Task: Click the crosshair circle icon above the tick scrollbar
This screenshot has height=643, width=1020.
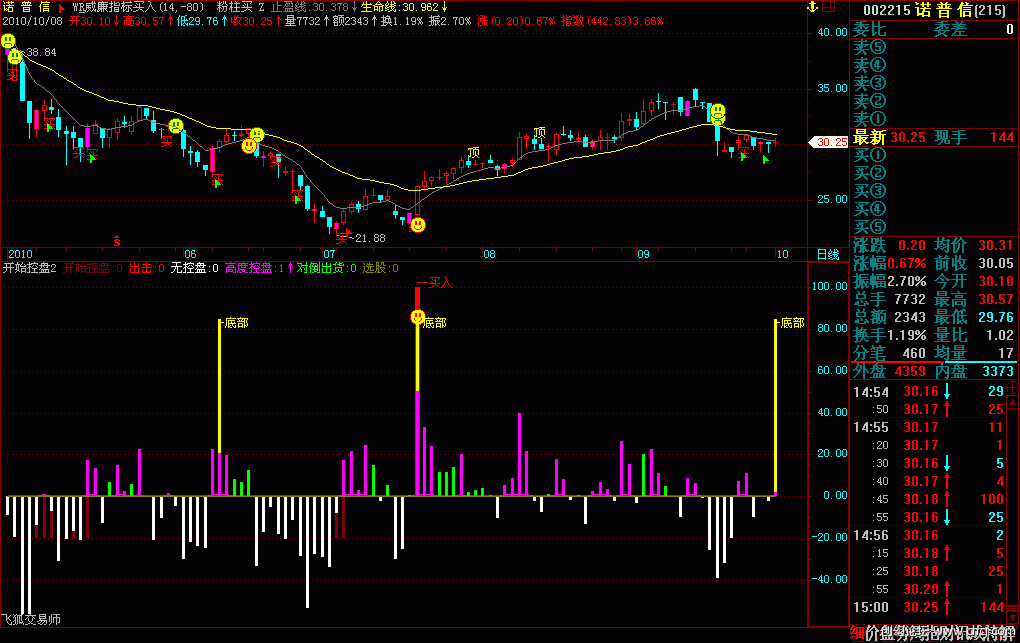Action: tap(1013, 389)
